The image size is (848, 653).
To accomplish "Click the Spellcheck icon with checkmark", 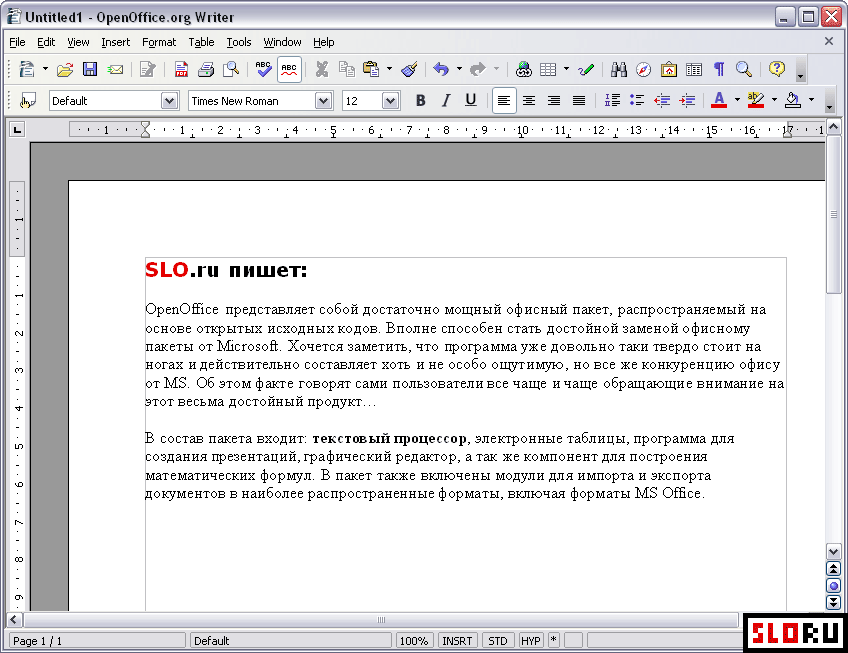I will point(263,69).
